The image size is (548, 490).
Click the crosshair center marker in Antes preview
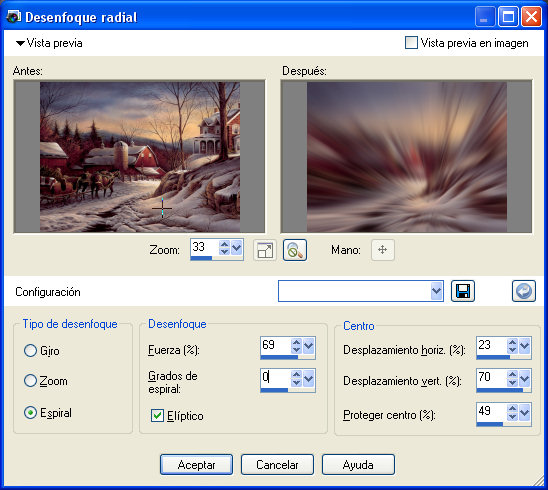pyautogui.click(x=162, y=208)
